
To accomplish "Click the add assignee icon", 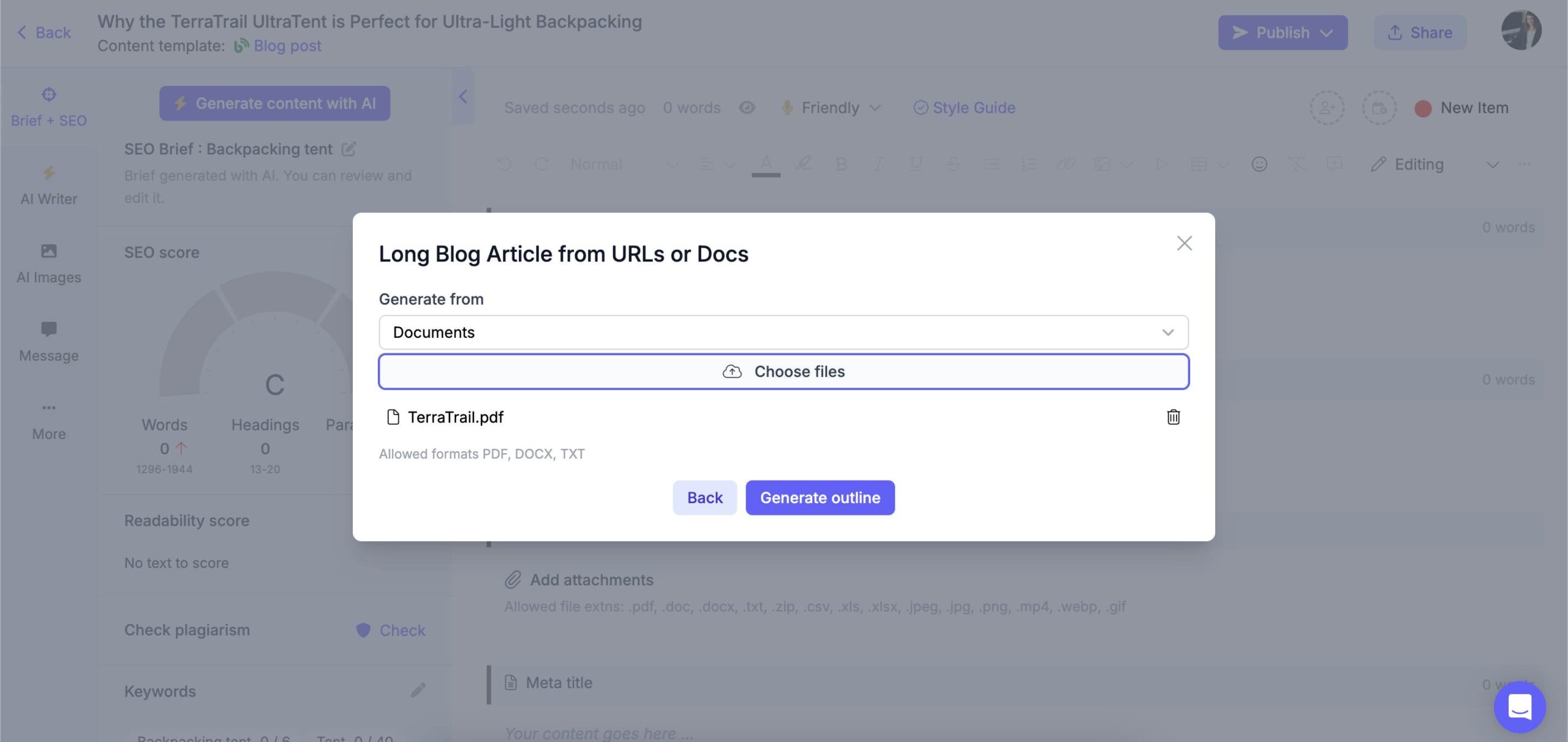I will pyautogui.click(x=1327, y=108).
